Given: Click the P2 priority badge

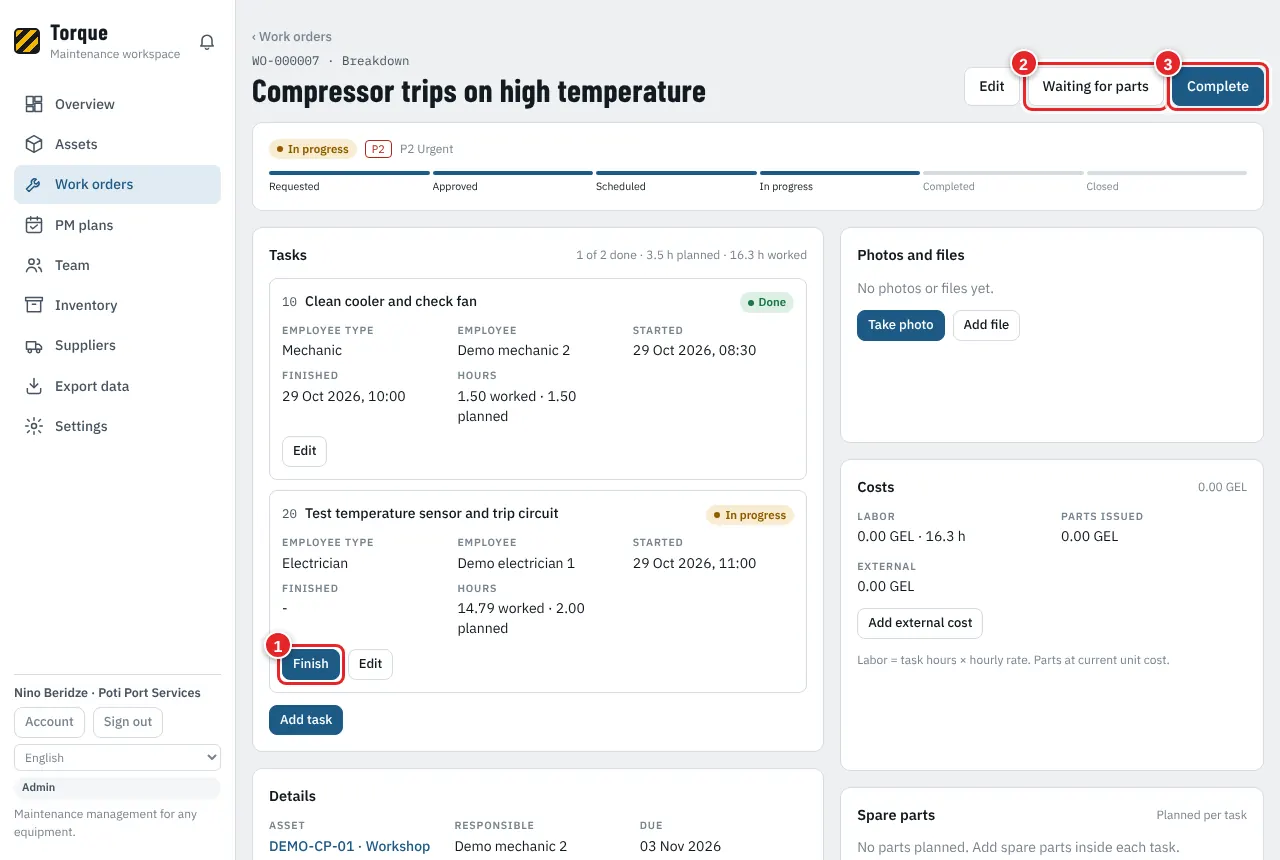Looking at the screenshot, I should pos(378,149).
